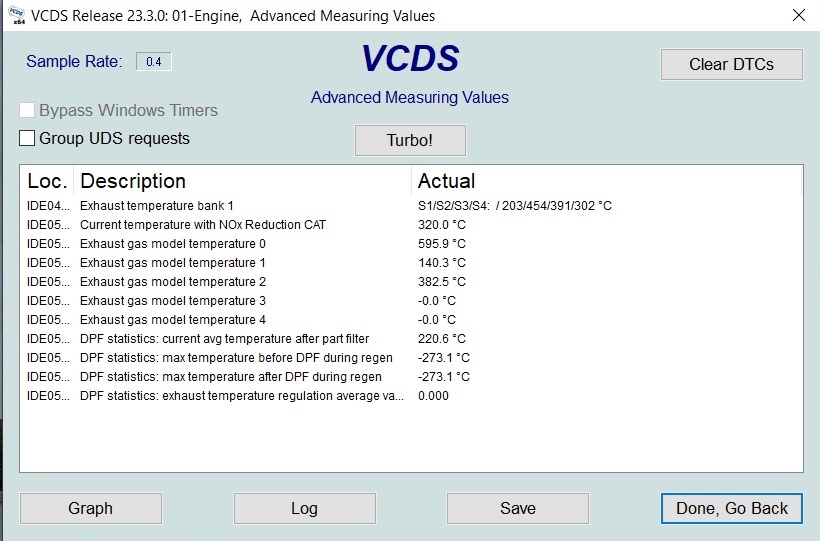This screenshot has height=541, width=820.
Task: Select Exhaust gas model temperature 2 row
Action: coord(411,281)
